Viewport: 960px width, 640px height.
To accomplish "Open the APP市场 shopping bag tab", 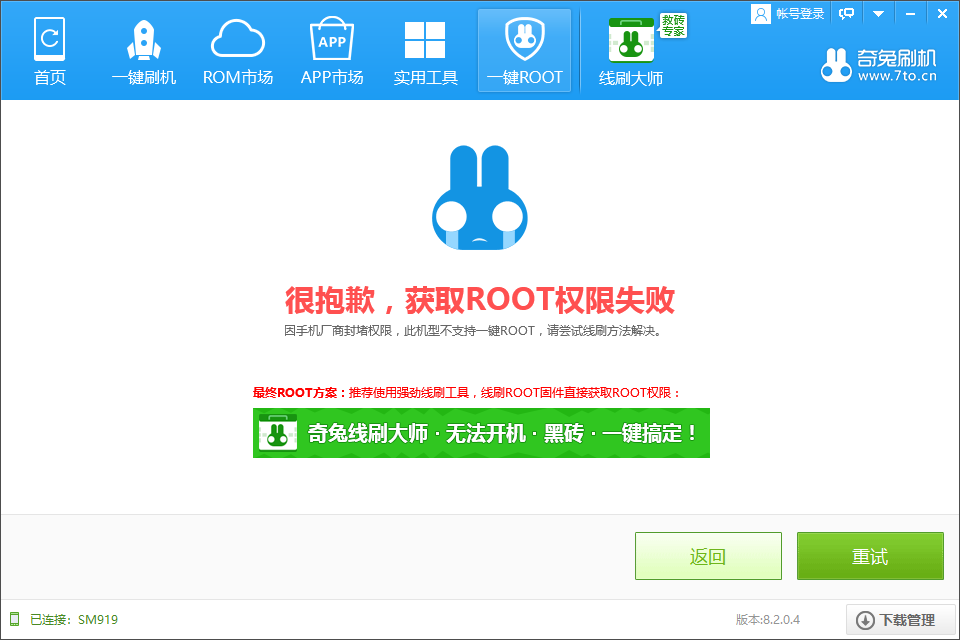I will [x=332, y=51].
